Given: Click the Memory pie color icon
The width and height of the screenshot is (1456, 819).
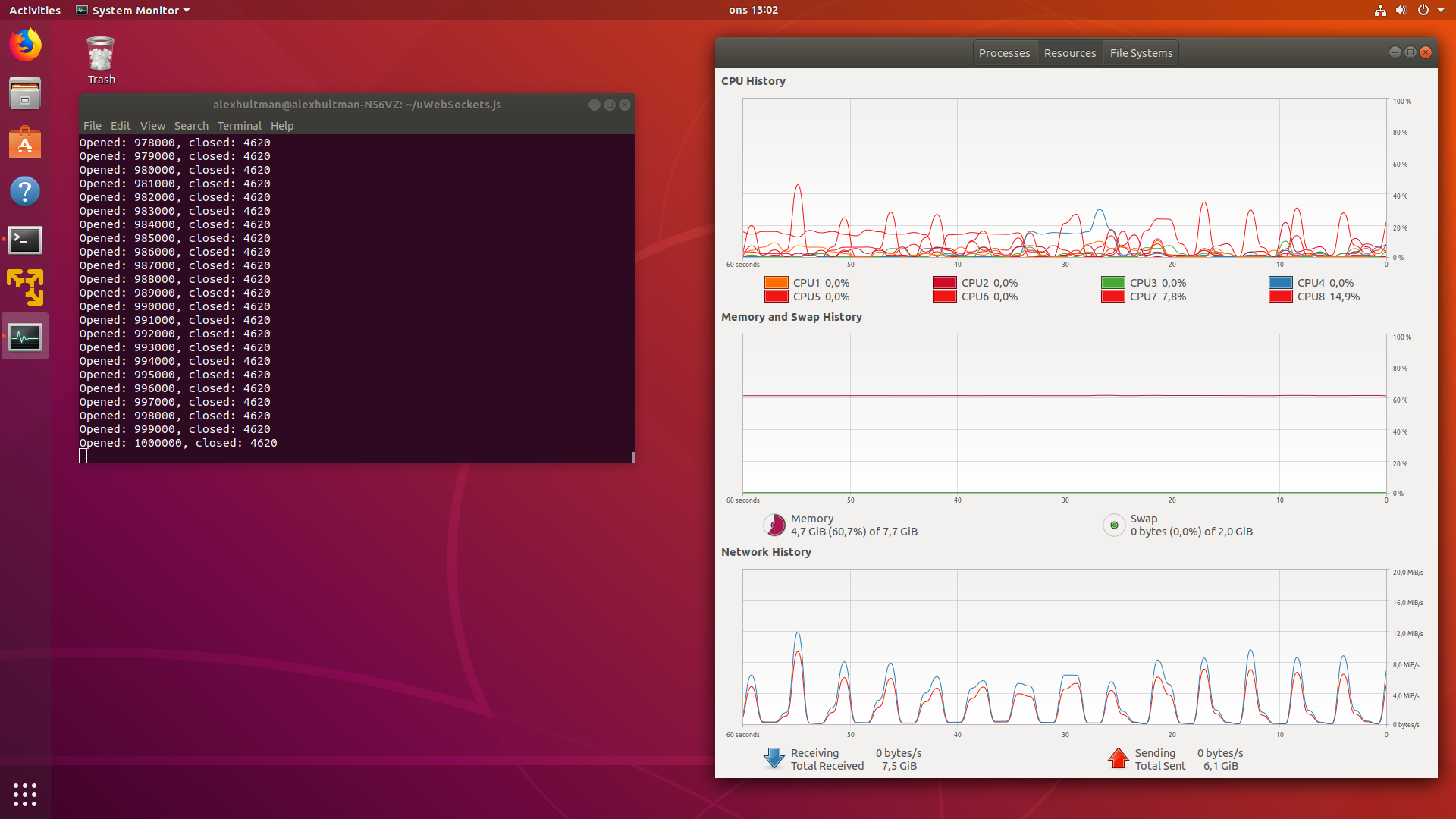Looking at the screenshot, I should pos(774,525).
